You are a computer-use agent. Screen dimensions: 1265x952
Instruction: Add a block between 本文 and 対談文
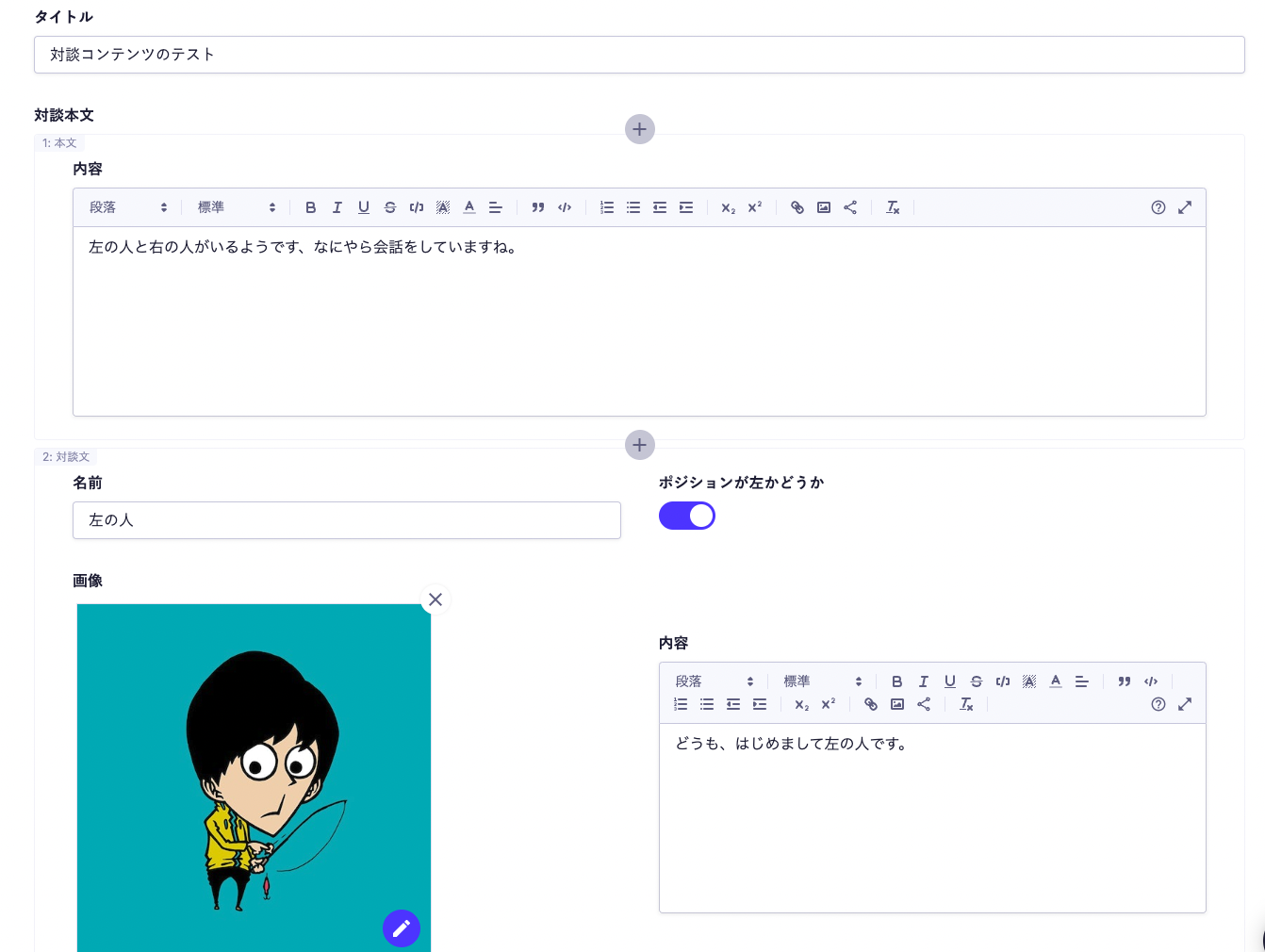(x=640, y=445)
